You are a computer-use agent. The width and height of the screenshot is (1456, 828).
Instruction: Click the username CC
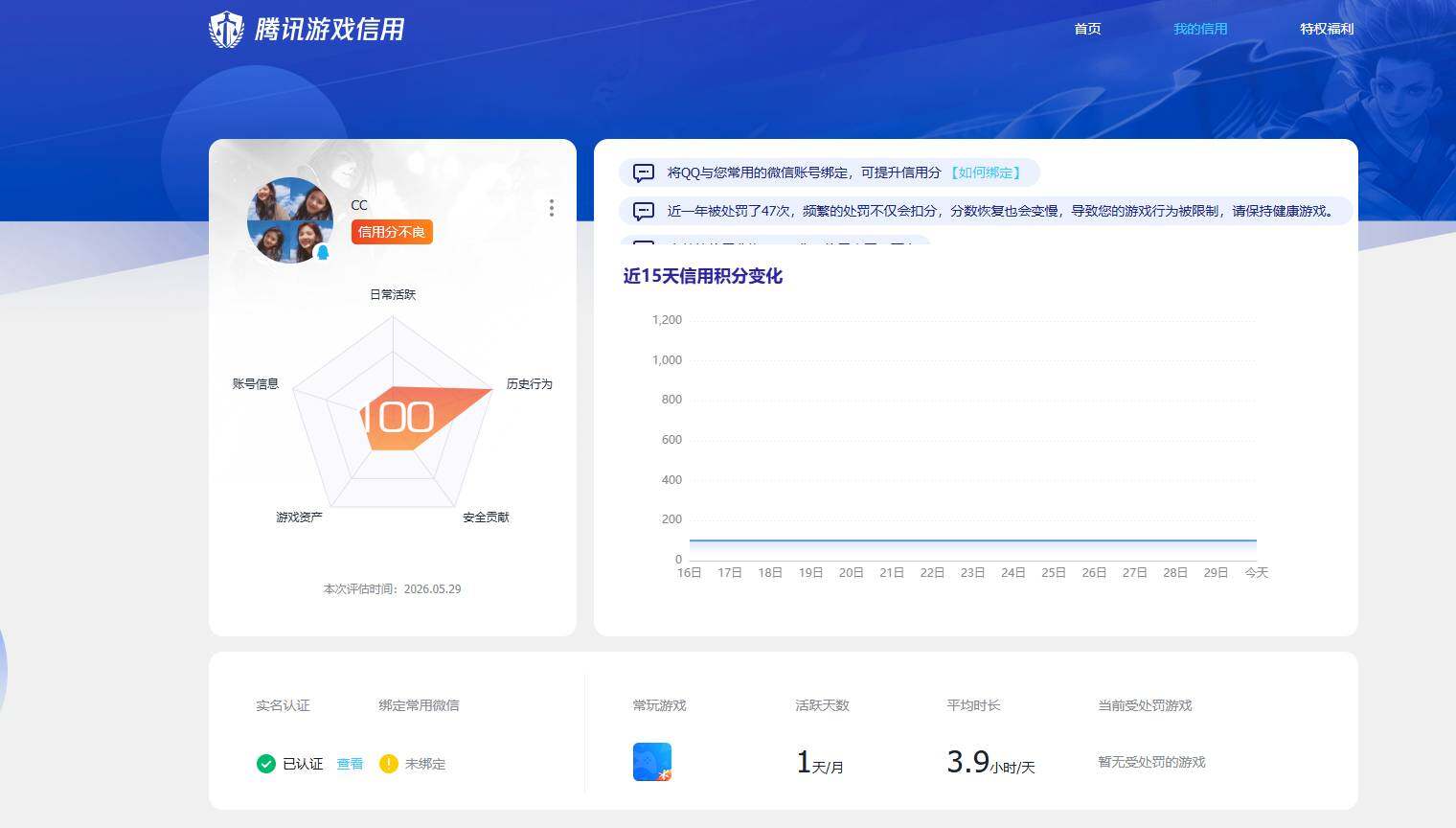pyautogui.click(x=359, y=205)
